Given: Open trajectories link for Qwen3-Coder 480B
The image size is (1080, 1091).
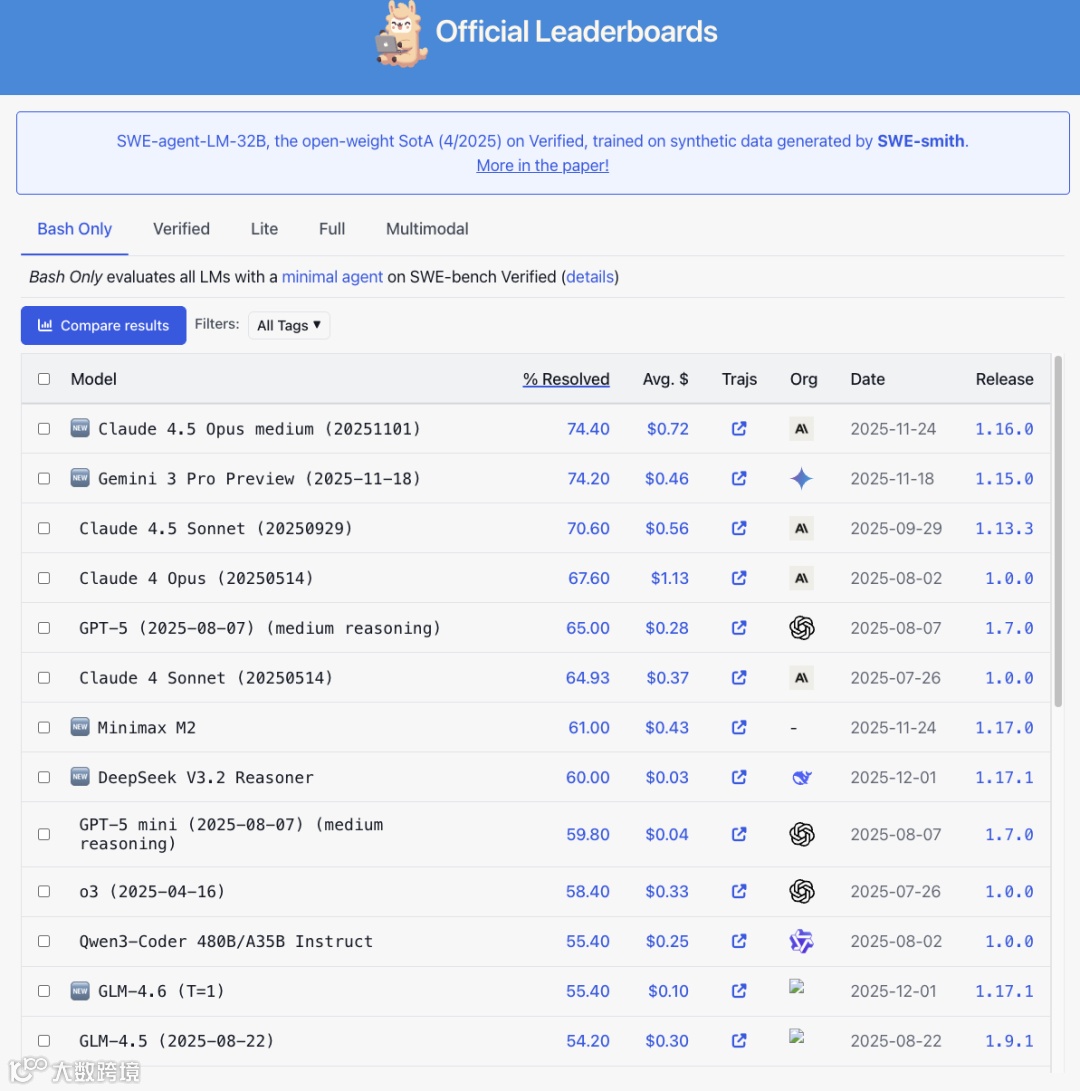Looking at the screenshot, I should [739, 941].
